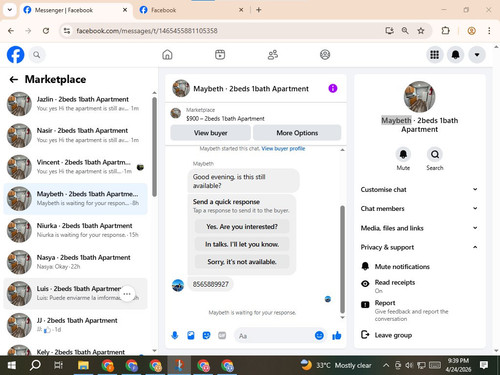
Task: Collapse the Privacy & support section
Action: click(419, 247)
